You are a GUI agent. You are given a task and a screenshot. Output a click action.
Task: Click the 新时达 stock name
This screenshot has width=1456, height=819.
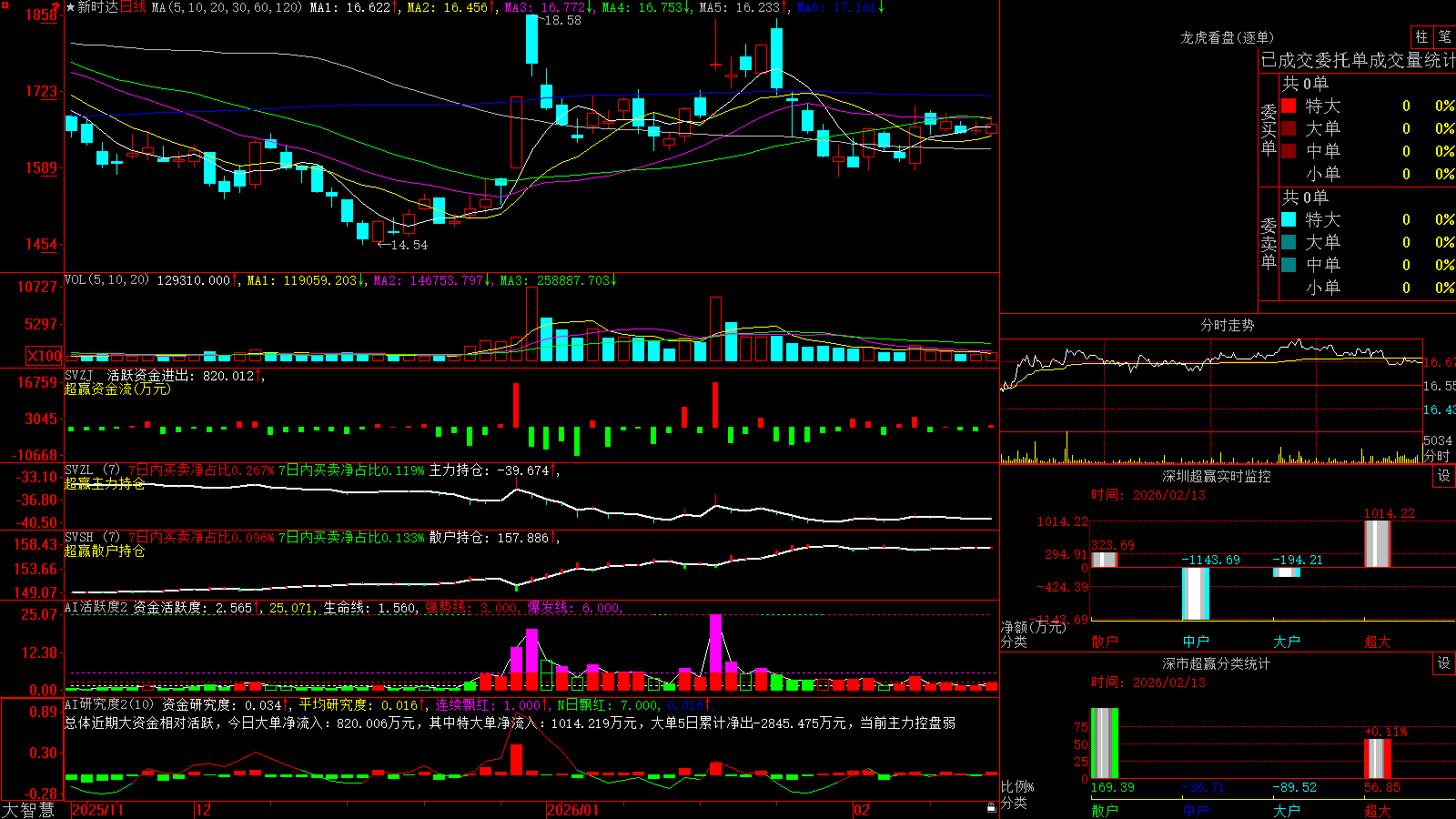click(98, 7)
